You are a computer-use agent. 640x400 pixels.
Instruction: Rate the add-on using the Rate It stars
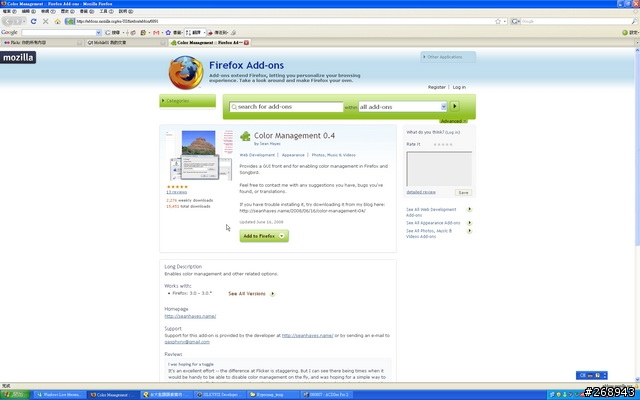(x=443, y=144)
